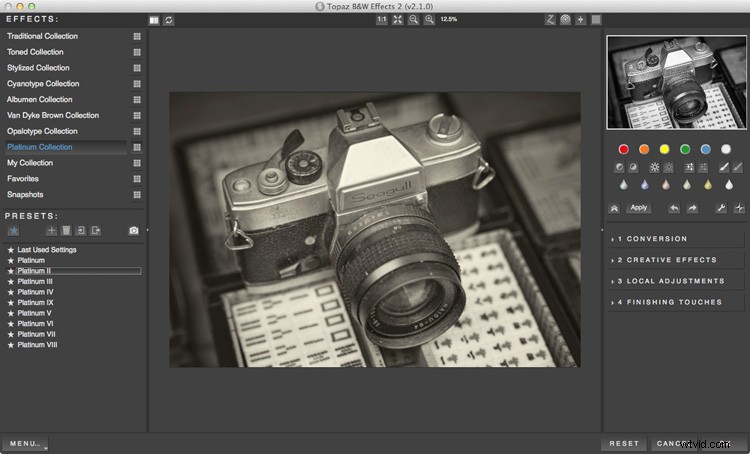Click the redo arrow icon

pos(692,208)
